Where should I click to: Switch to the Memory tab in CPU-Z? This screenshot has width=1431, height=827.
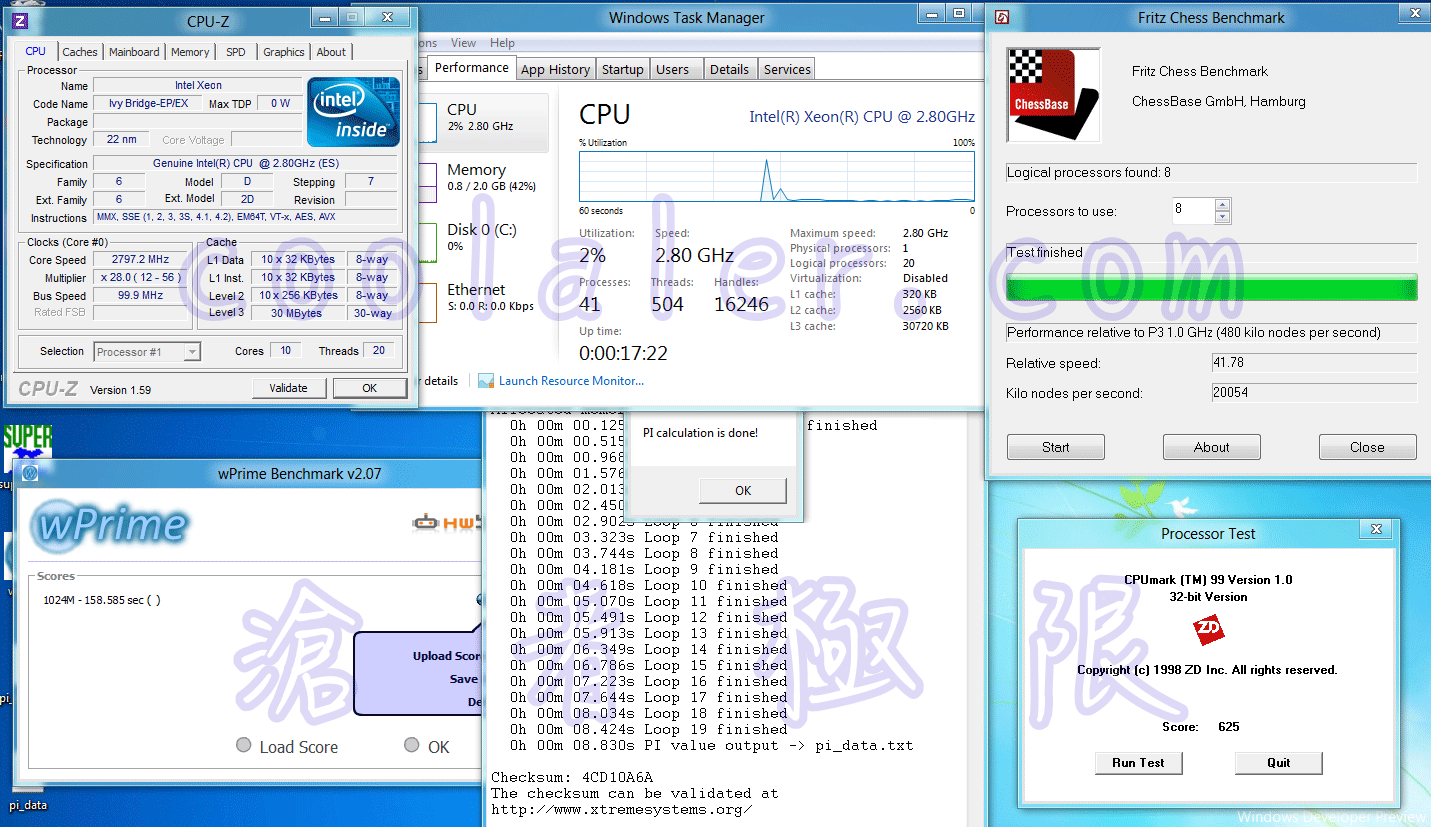click(190, 52)
